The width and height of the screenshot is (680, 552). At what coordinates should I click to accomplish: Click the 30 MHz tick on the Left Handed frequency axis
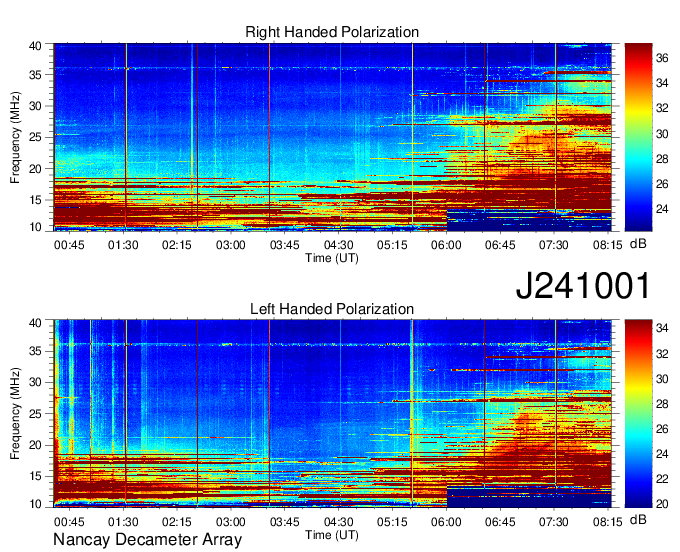35,382
